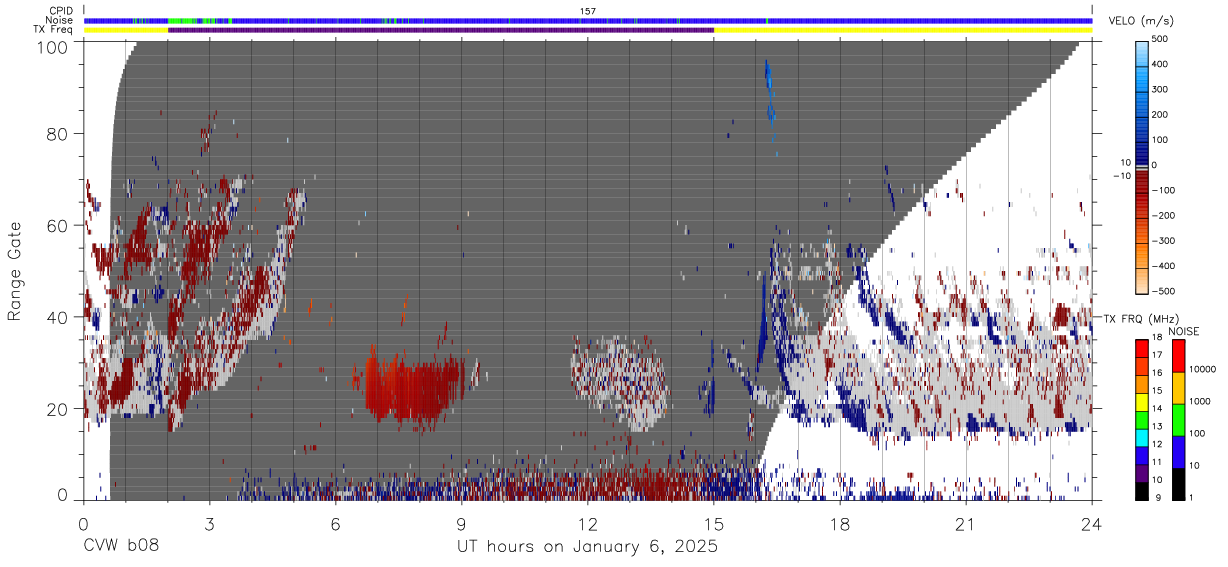This screenshot has height=567, width=1228.
Task: Click the x-axis hour label 15
Action: click(713, 523)
